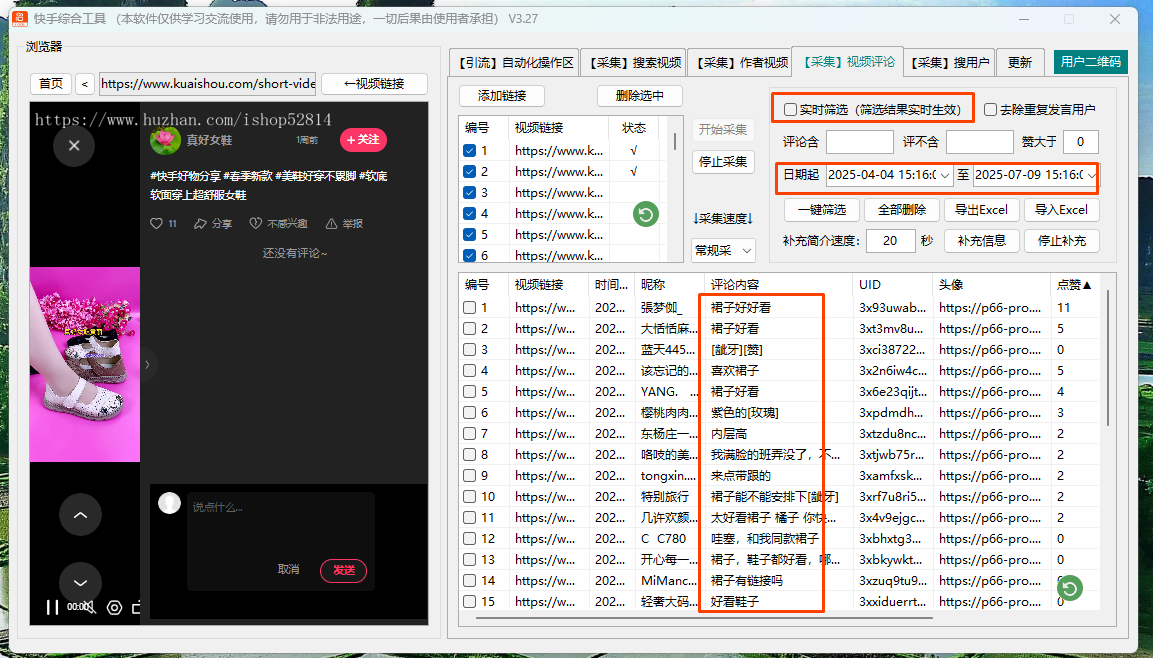Click the user avatar beside comment box
1153x658 pixels.
[169, 503]
